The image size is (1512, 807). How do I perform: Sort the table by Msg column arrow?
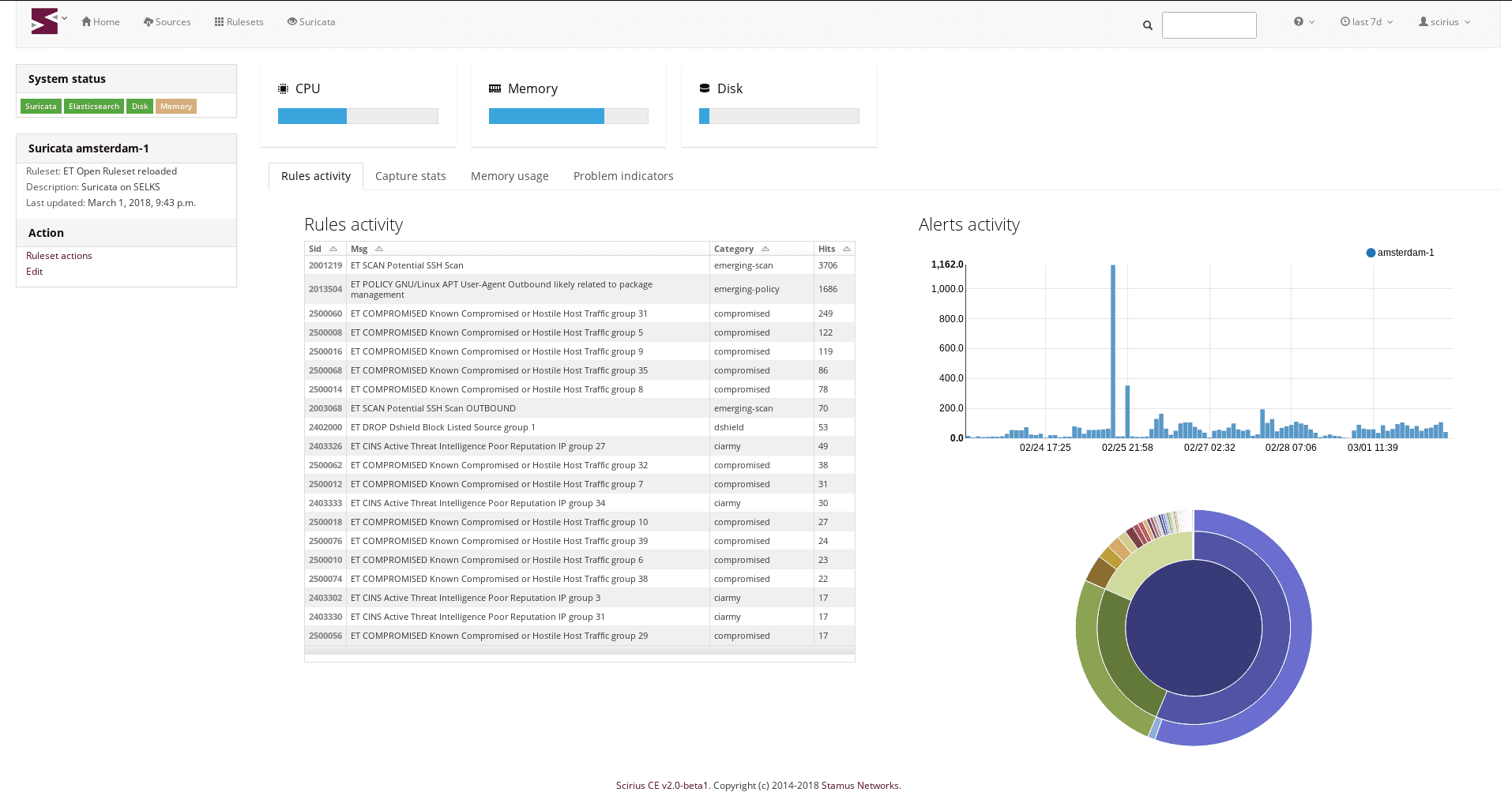point(379,249)
